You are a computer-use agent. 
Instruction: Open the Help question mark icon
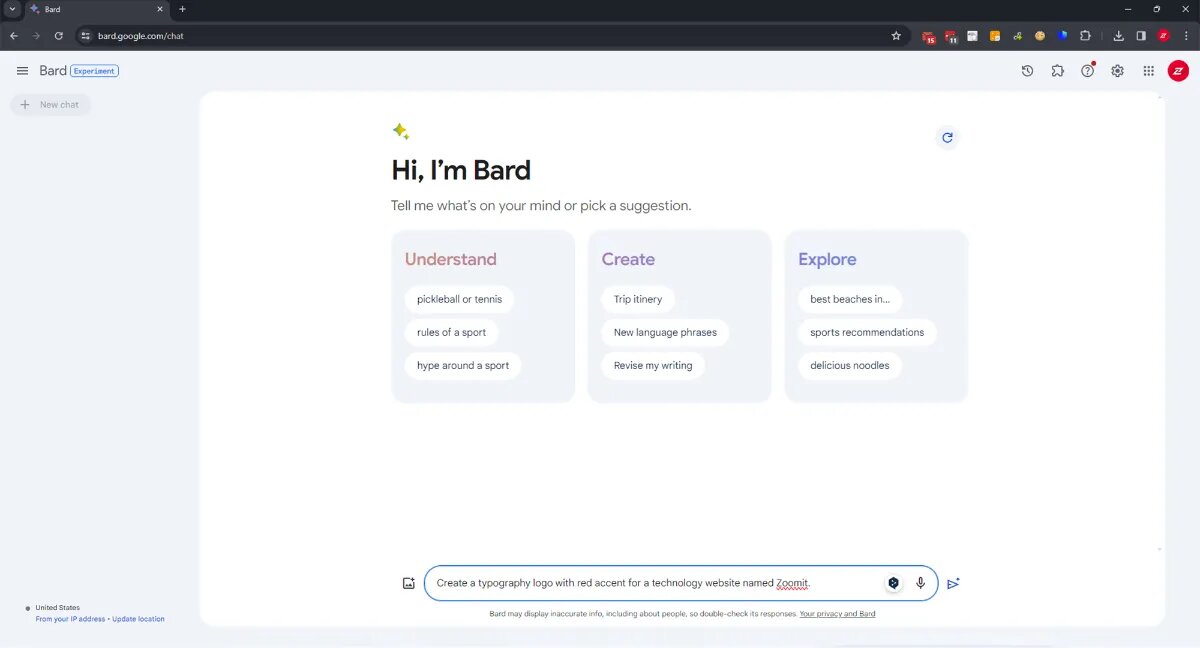1087,71
